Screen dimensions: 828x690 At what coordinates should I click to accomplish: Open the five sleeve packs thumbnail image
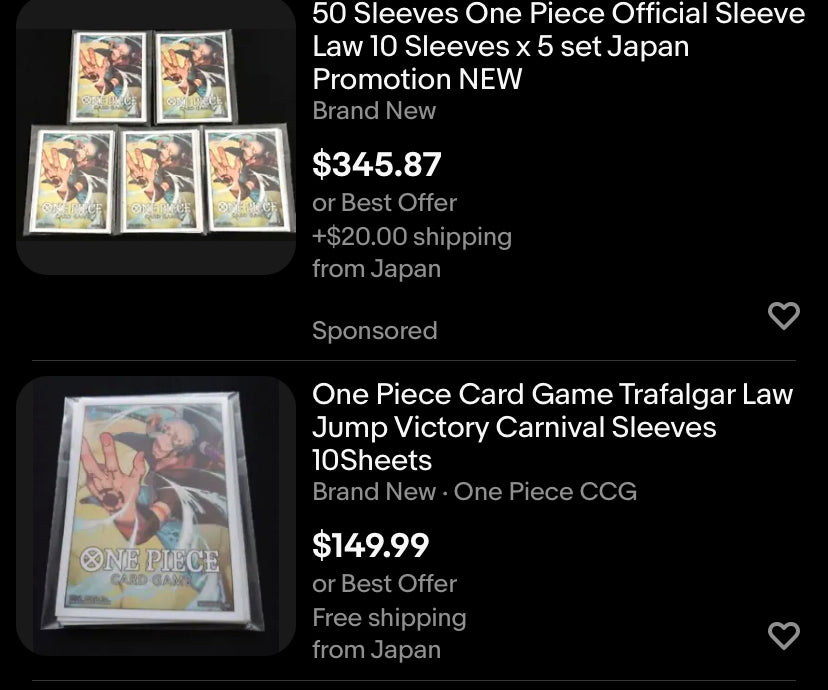[x=156, y=136]
